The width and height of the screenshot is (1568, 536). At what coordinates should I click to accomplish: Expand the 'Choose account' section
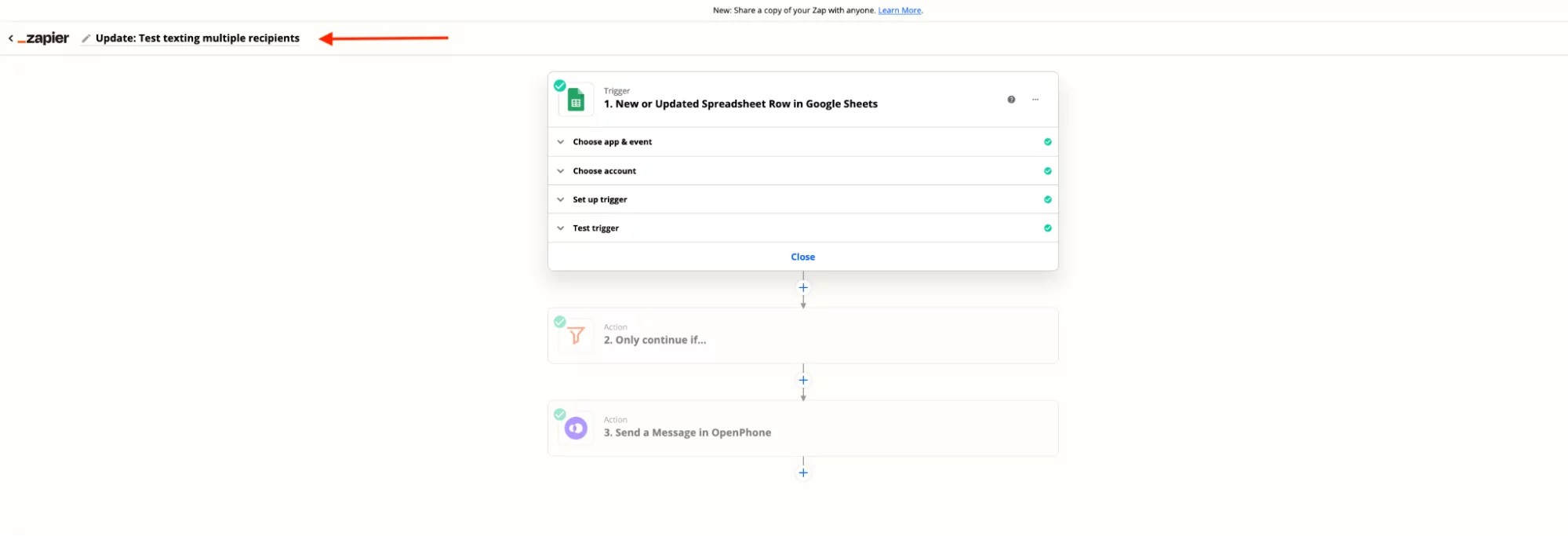click(802, 171)
